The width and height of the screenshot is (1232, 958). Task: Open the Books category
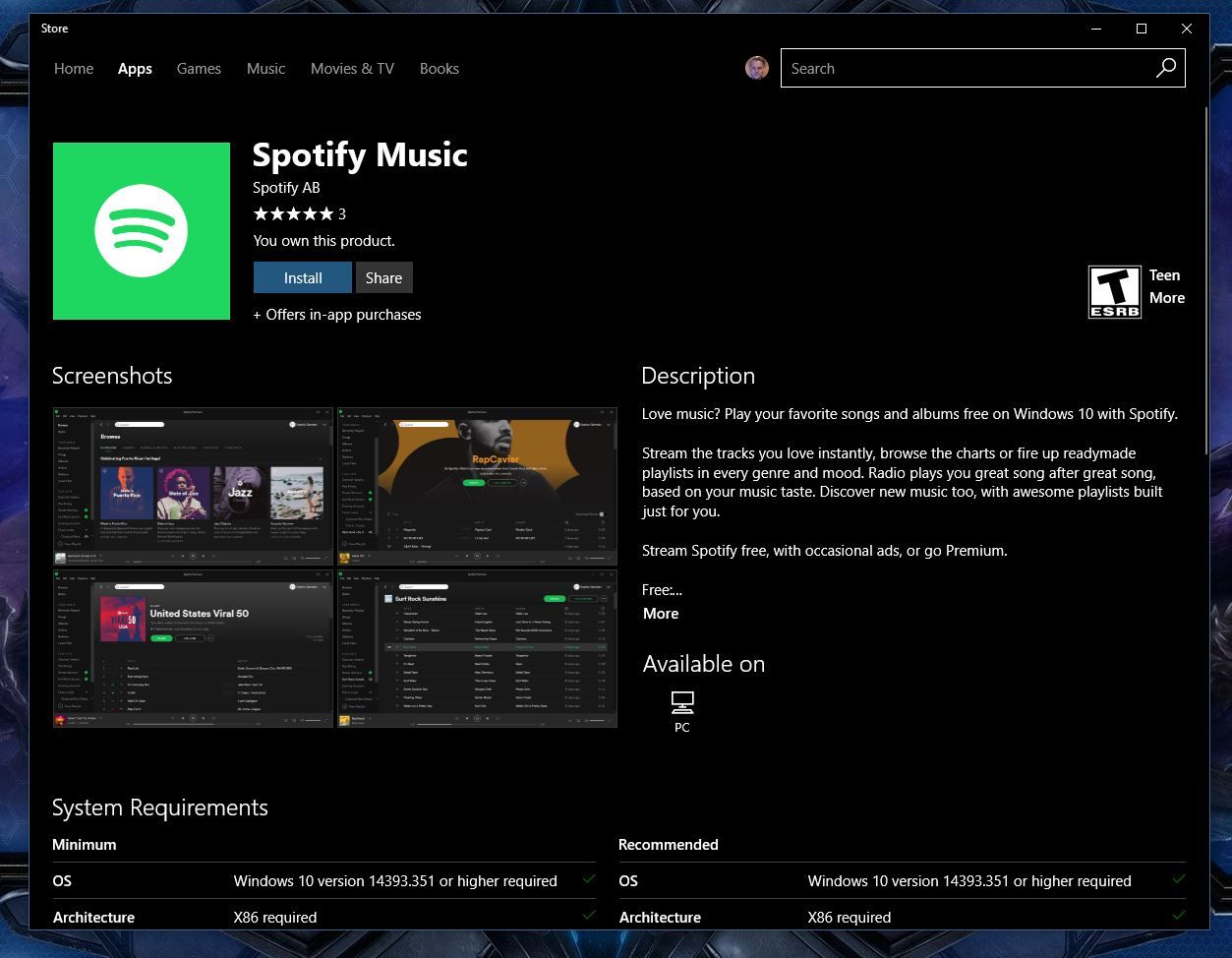point(439,68)
